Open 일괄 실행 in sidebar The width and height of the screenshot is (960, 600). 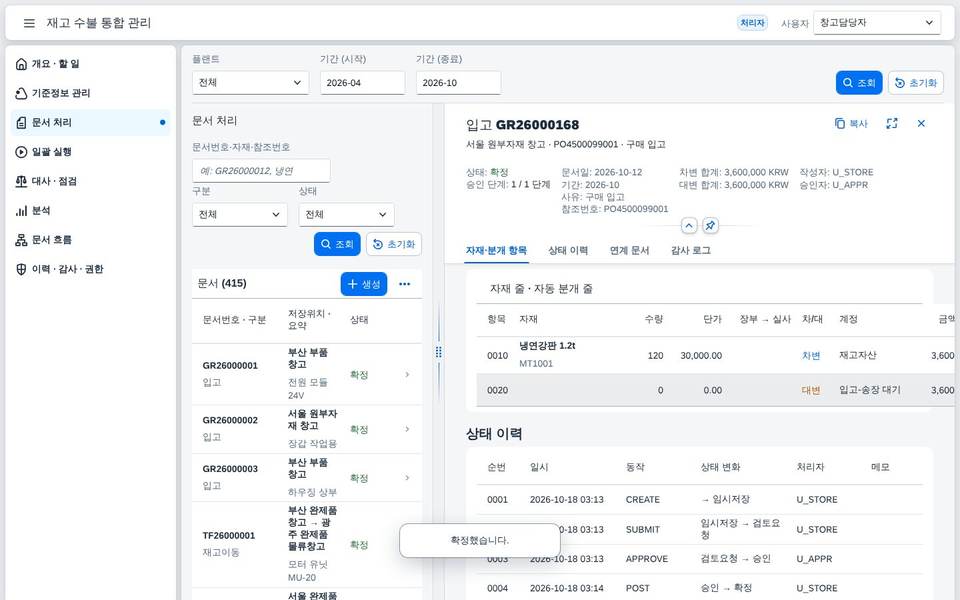[x=91, y=152]
